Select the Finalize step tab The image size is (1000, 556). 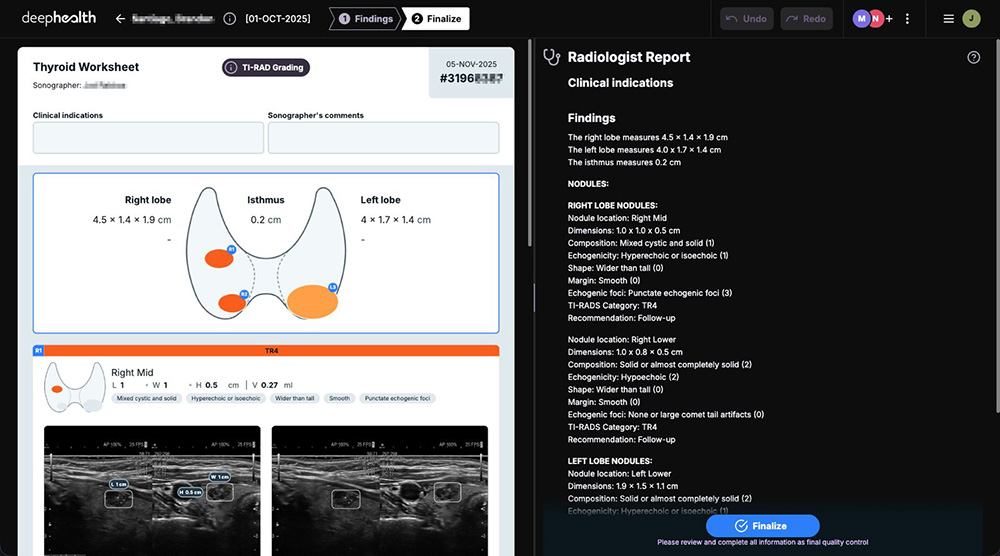pos(437,18)
